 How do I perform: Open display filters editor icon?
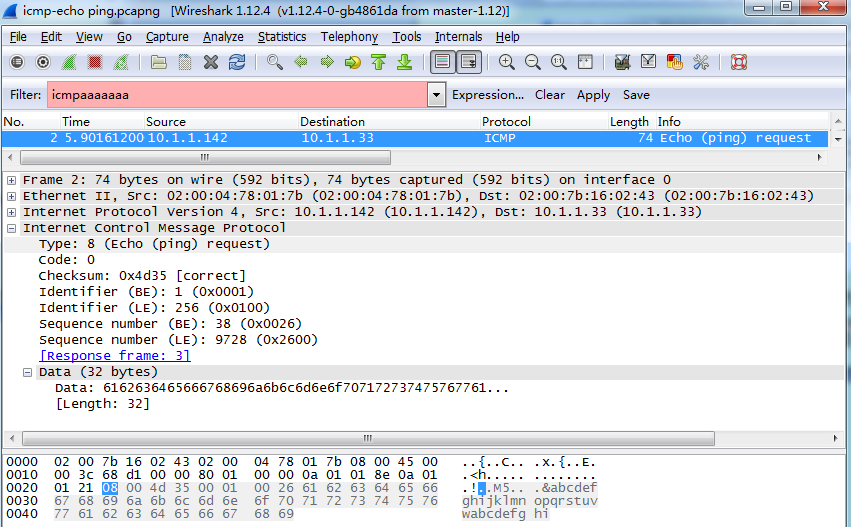tap(648, 62)
